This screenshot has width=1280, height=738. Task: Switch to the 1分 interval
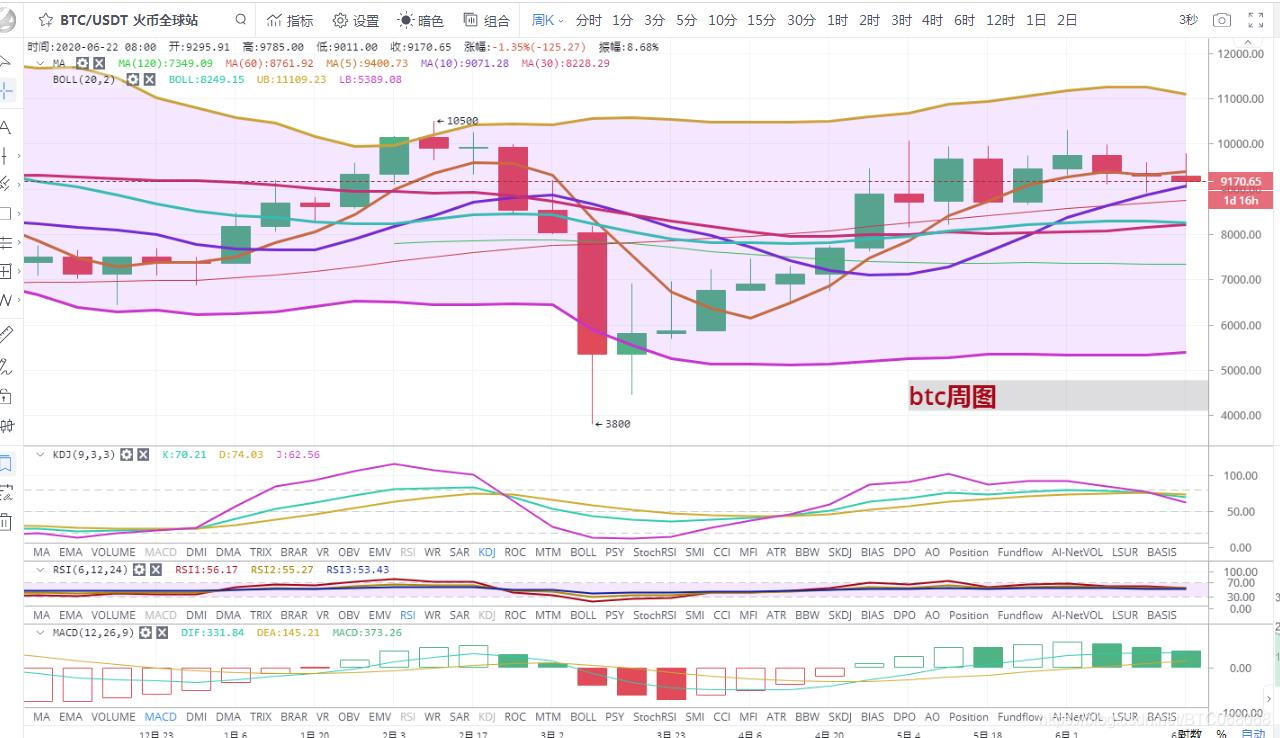pyautogui.click(x=623, y=20)
